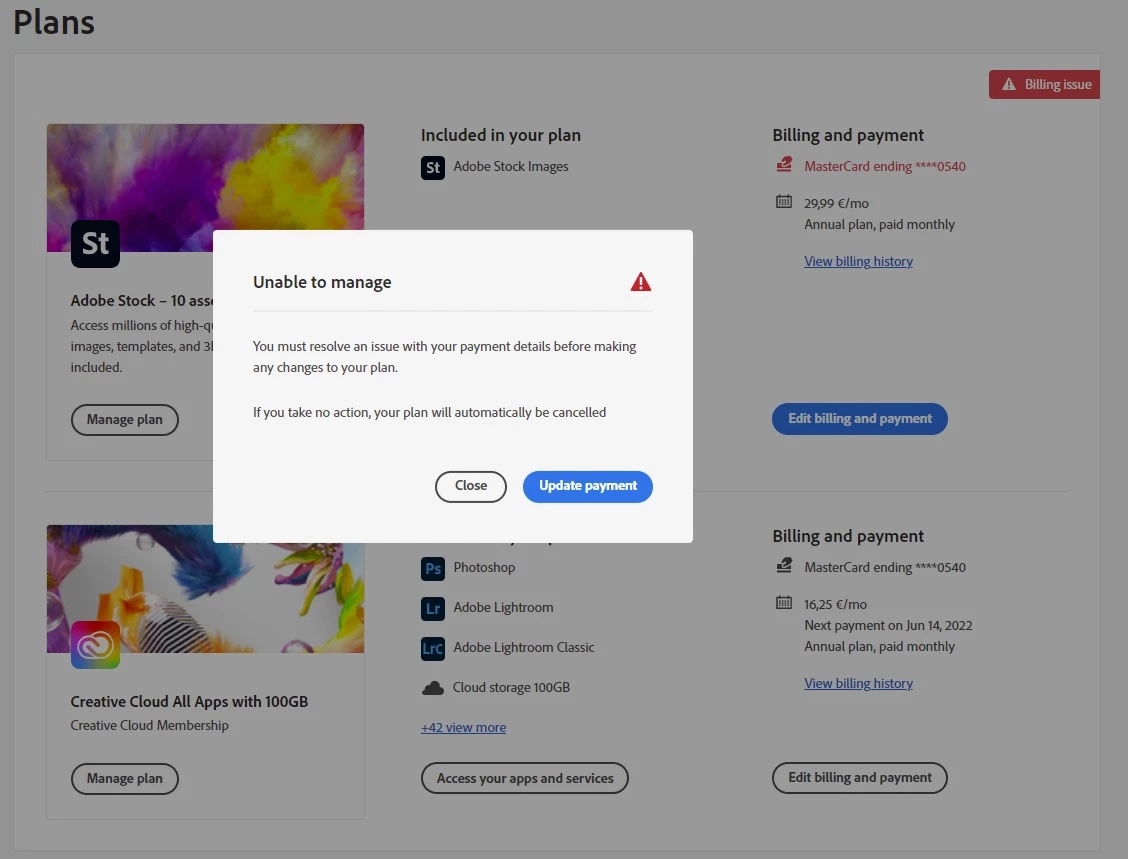
Task: Click the cloud storage icon
Action: click(432, 688)
